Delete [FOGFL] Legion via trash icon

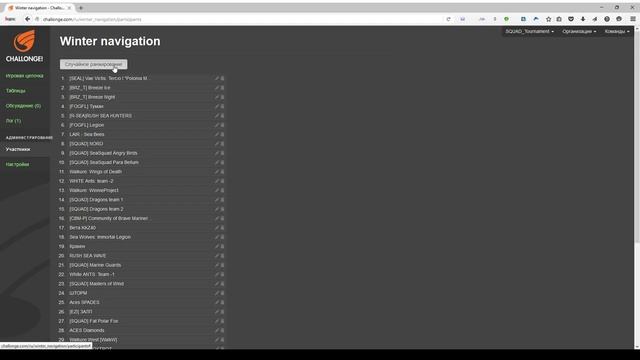pyautogui.click(x=222, y=125)
